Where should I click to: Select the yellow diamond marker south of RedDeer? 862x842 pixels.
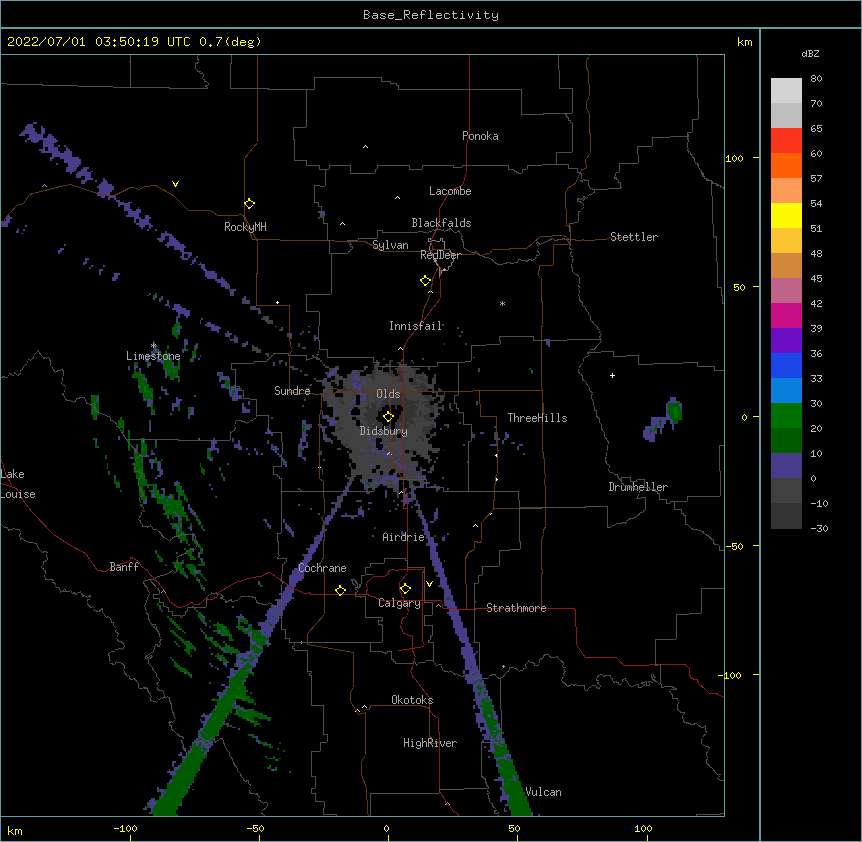click(x=425, y=281)
